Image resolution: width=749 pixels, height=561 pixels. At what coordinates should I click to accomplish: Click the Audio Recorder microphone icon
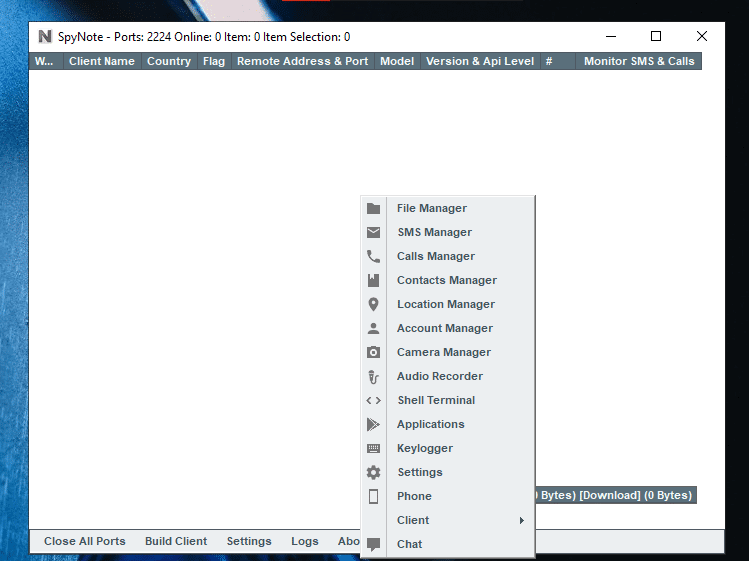click(374, 377)
